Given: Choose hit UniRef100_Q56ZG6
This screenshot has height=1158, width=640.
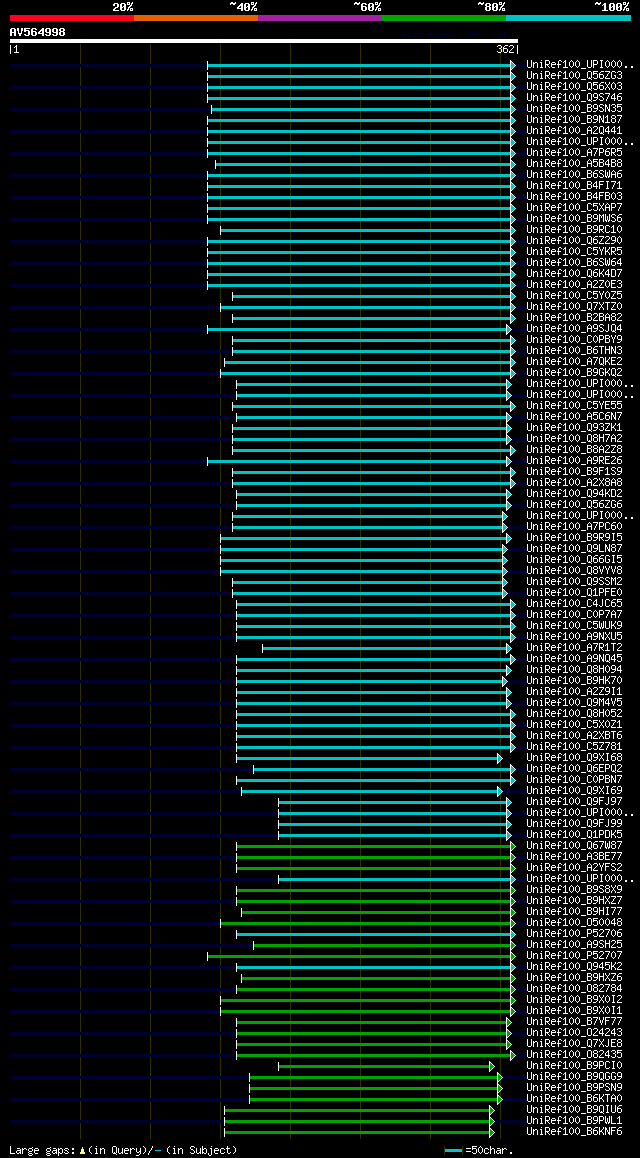Looking at the screenshot, I should [x=574, y=505].
